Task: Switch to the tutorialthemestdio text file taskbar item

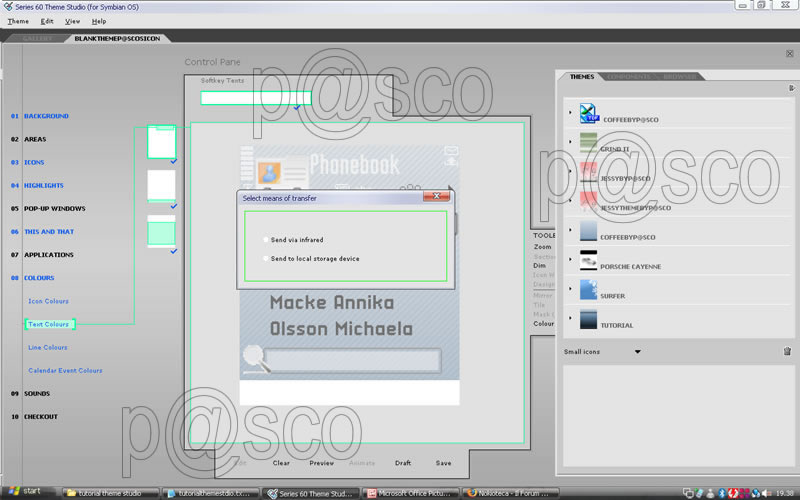Action: [212, 493]
